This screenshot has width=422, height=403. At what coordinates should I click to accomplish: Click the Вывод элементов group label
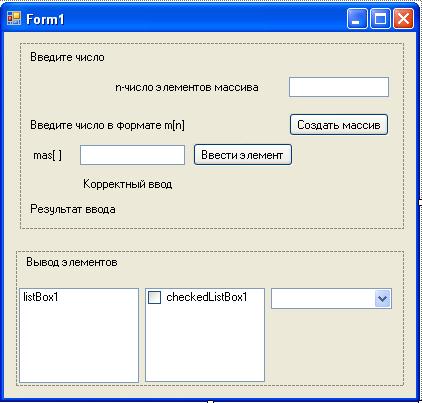pos(72,262)
